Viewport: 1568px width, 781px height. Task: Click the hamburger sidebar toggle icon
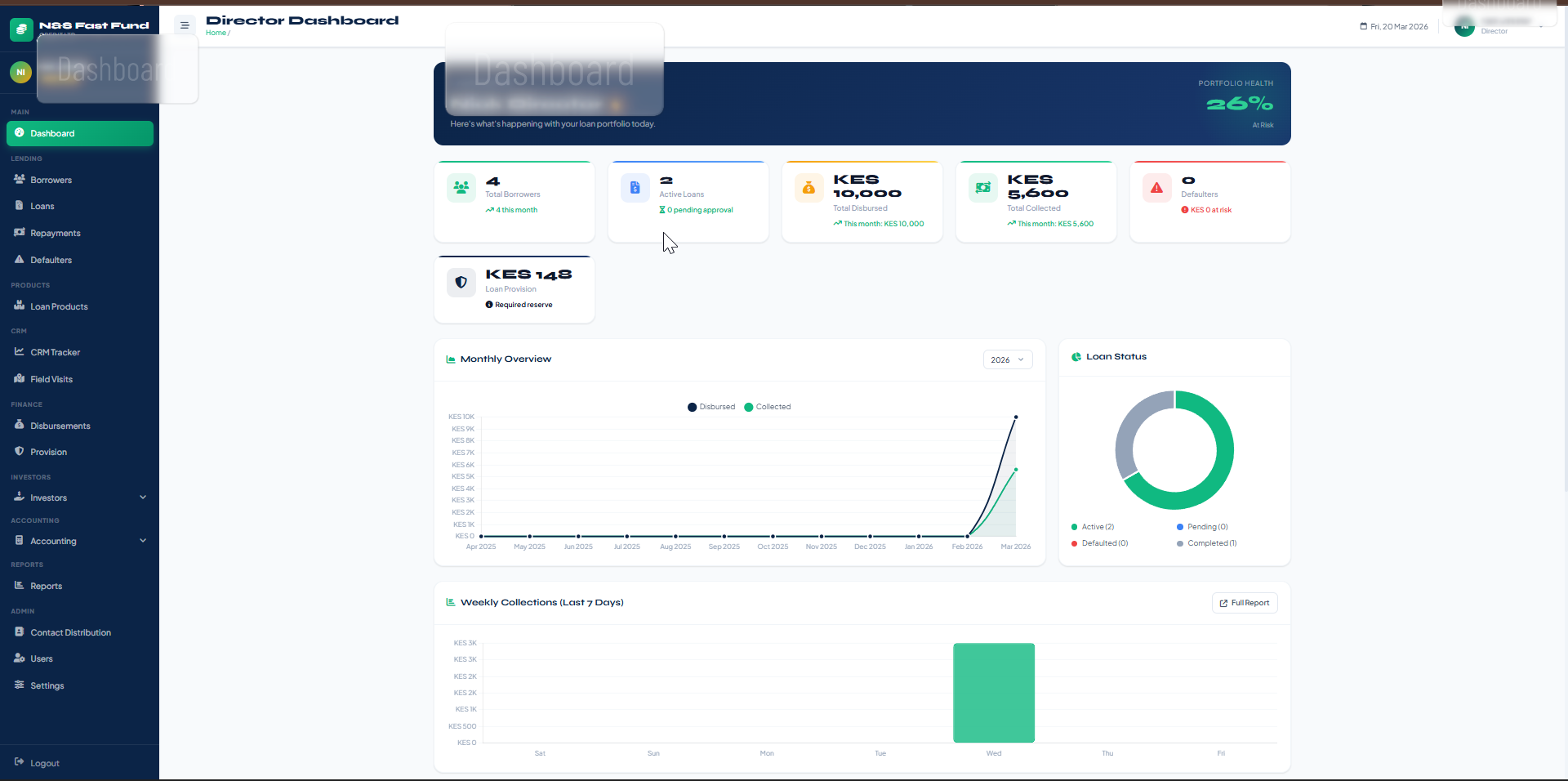[185, 25]
